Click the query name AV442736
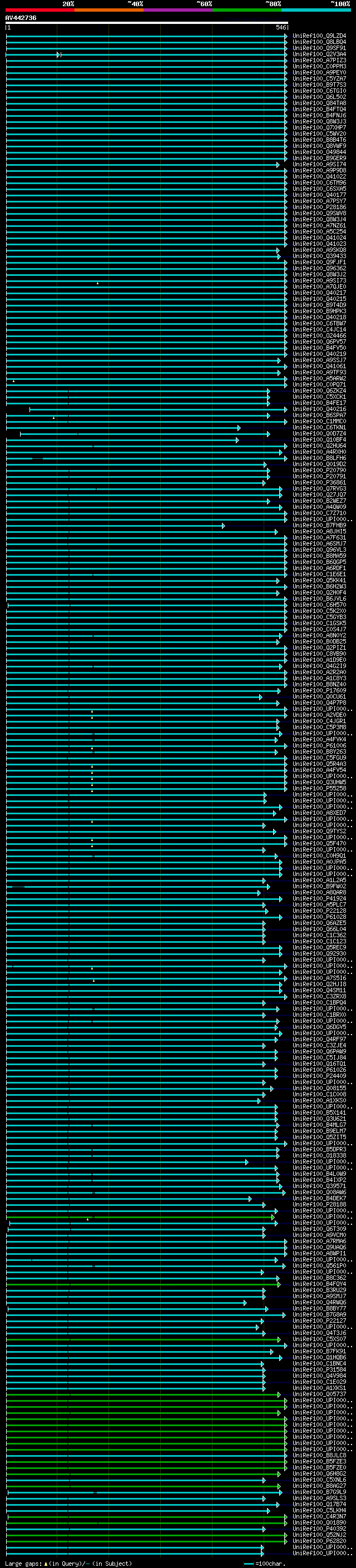This screenshot has height=1568, width=356. point(21,18)
